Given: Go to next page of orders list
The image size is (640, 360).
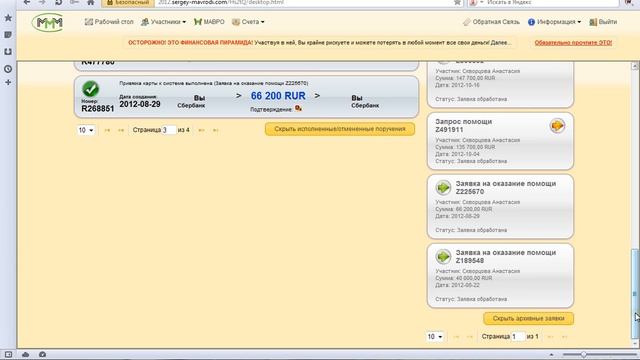Looking at the screenshot, I should (201, 130).
